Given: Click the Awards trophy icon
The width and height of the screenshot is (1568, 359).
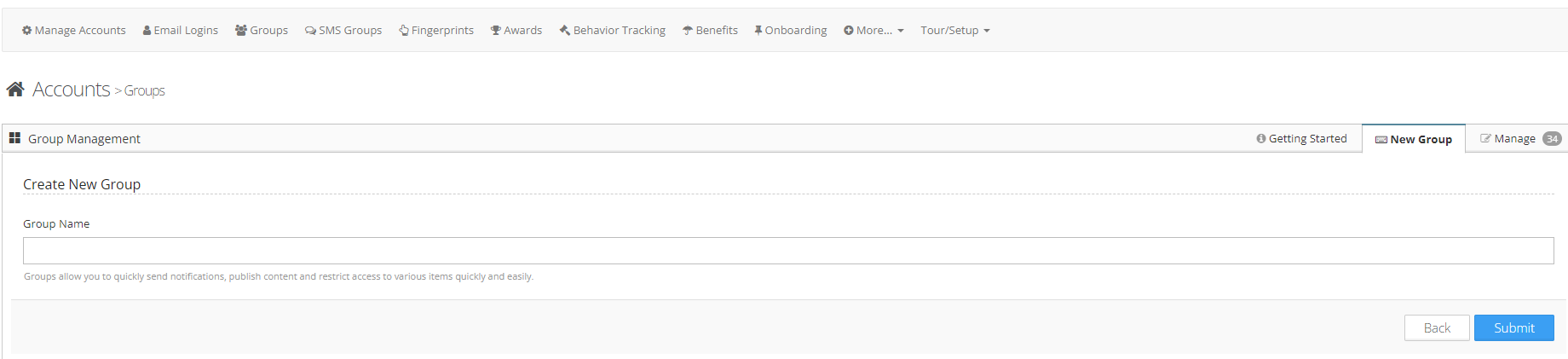Looking at the screenshot, I should (x=496, y=31).
